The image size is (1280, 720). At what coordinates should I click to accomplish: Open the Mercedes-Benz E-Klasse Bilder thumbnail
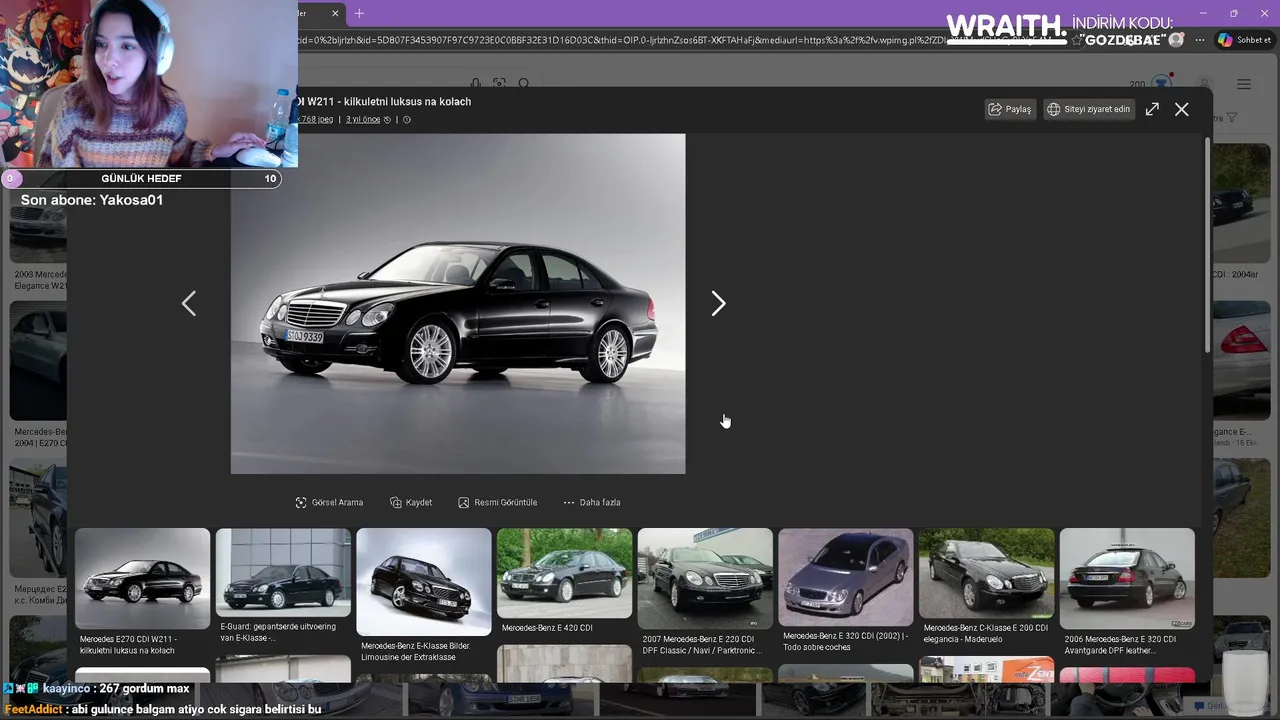click(x=424, y=582)
